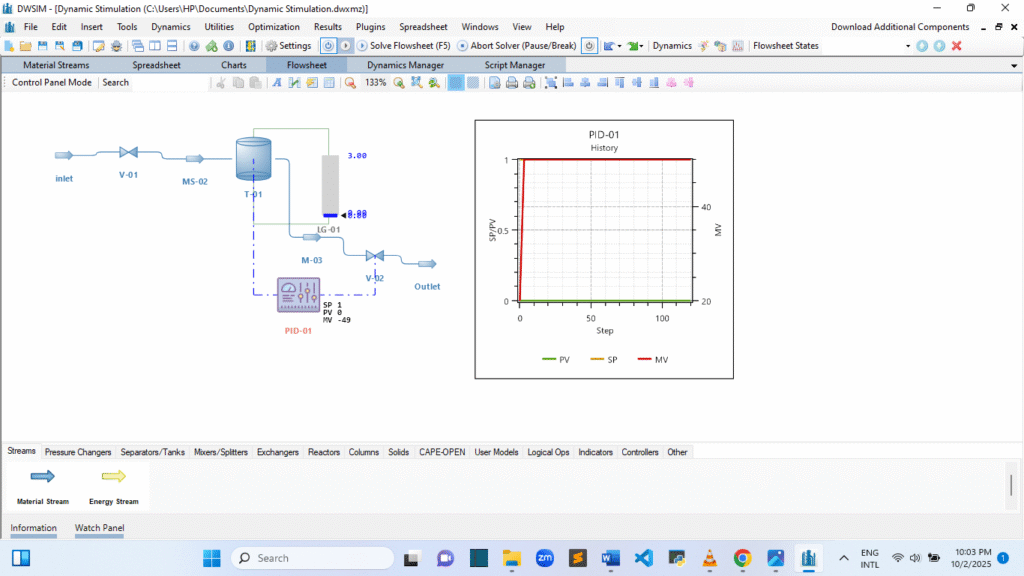Image resolution: width=1024 pixels, height=576 pixels.
Task: Click the zoom magnifier left of 133%
Action: [351, 83]
